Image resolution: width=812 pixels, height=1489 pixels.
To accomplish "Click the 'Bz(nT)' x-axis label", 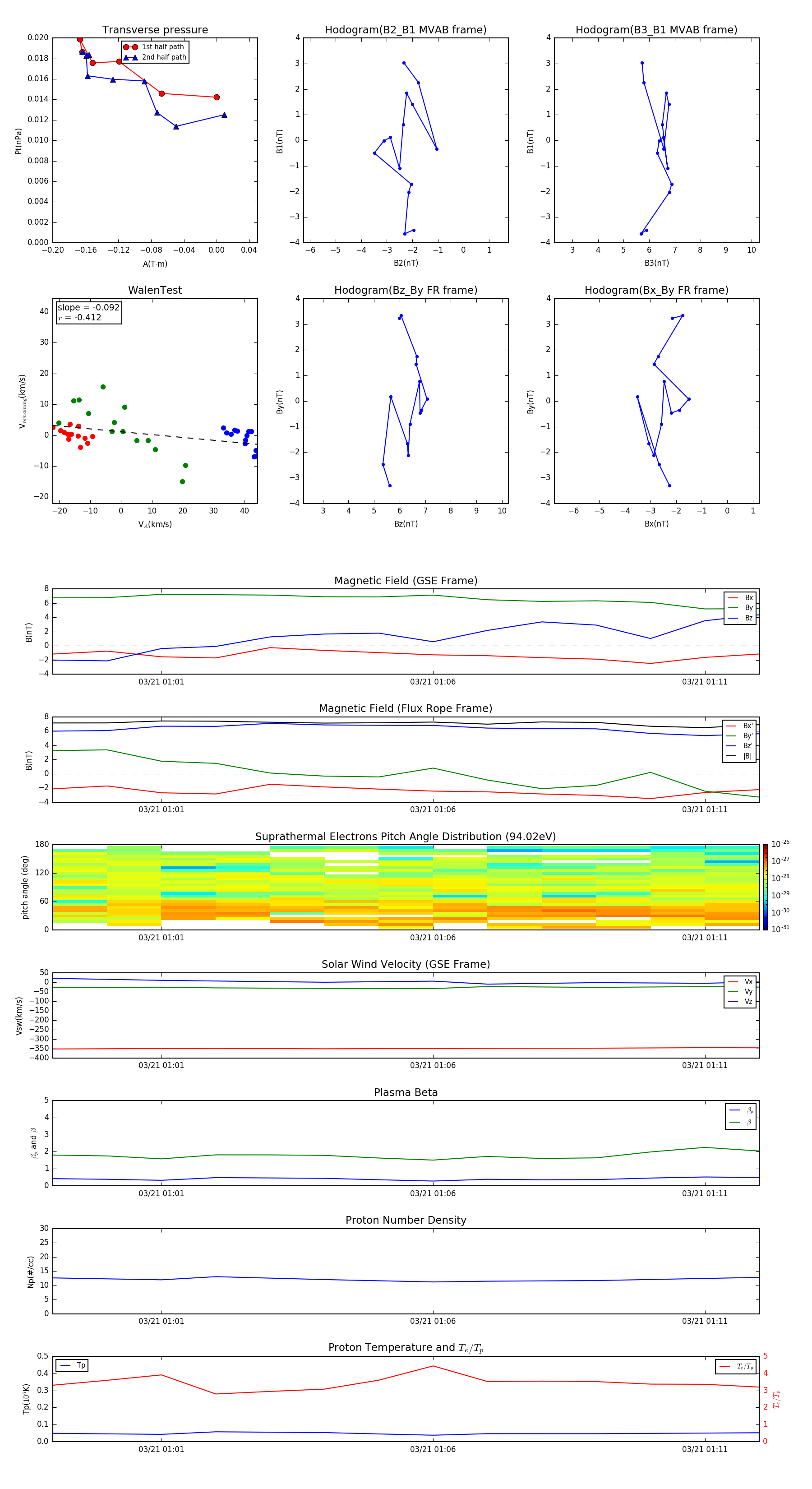I will click(406, 524).
